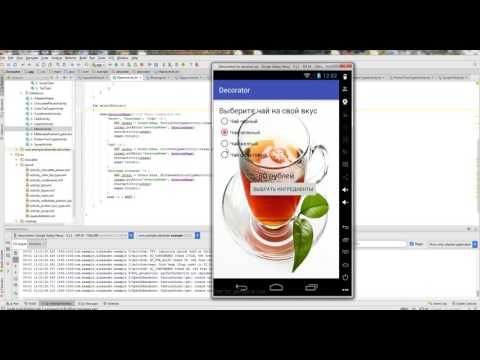Open emulator battery settings icon

point(345,77)
